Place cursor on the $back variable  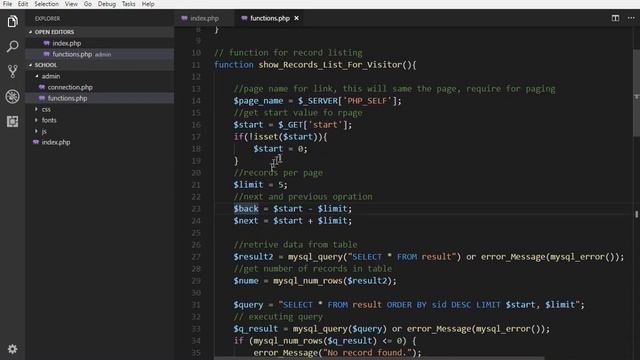tap(246, 209)
